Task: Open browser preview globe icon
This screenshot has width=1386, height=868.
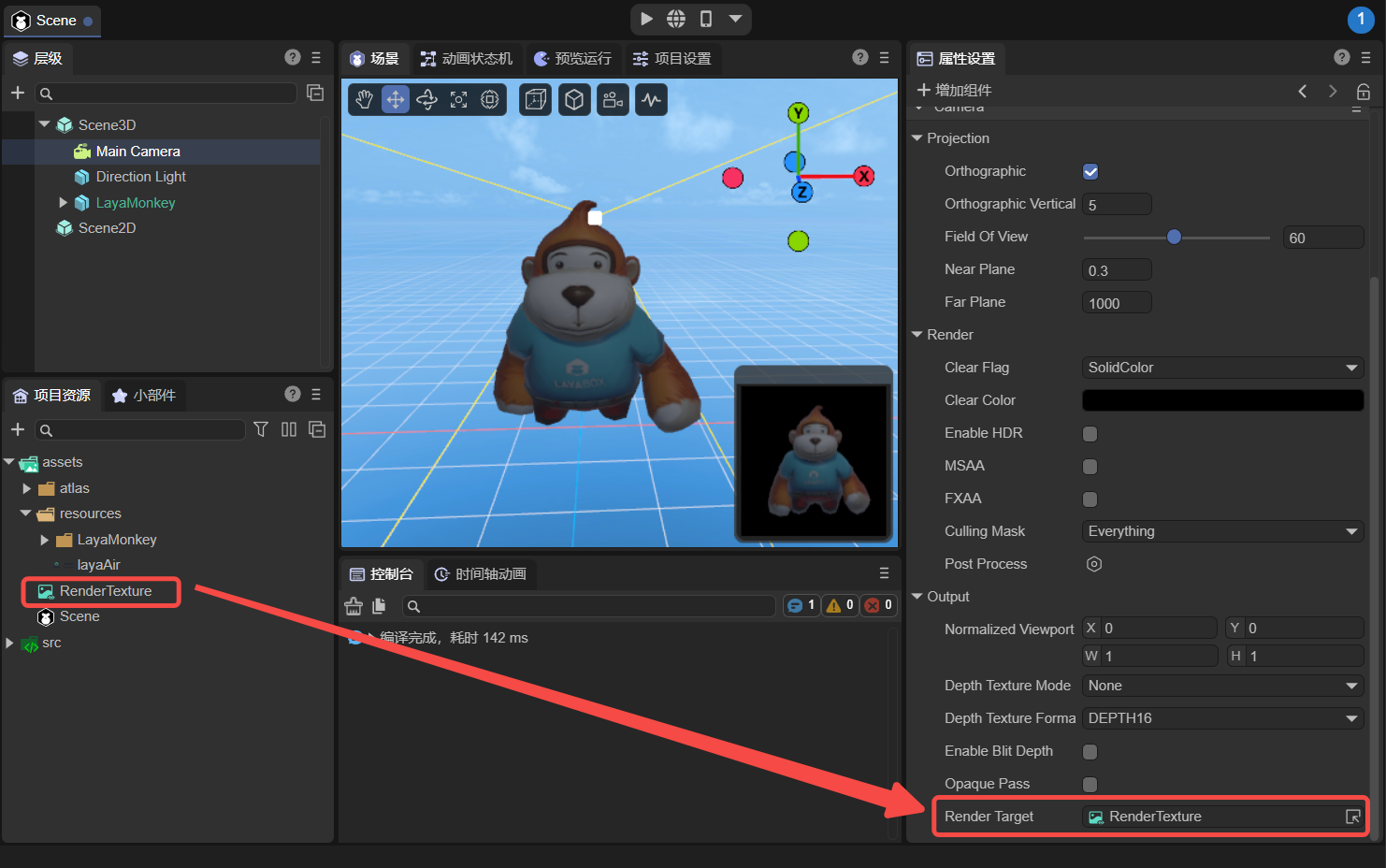Action: [676, 19]
